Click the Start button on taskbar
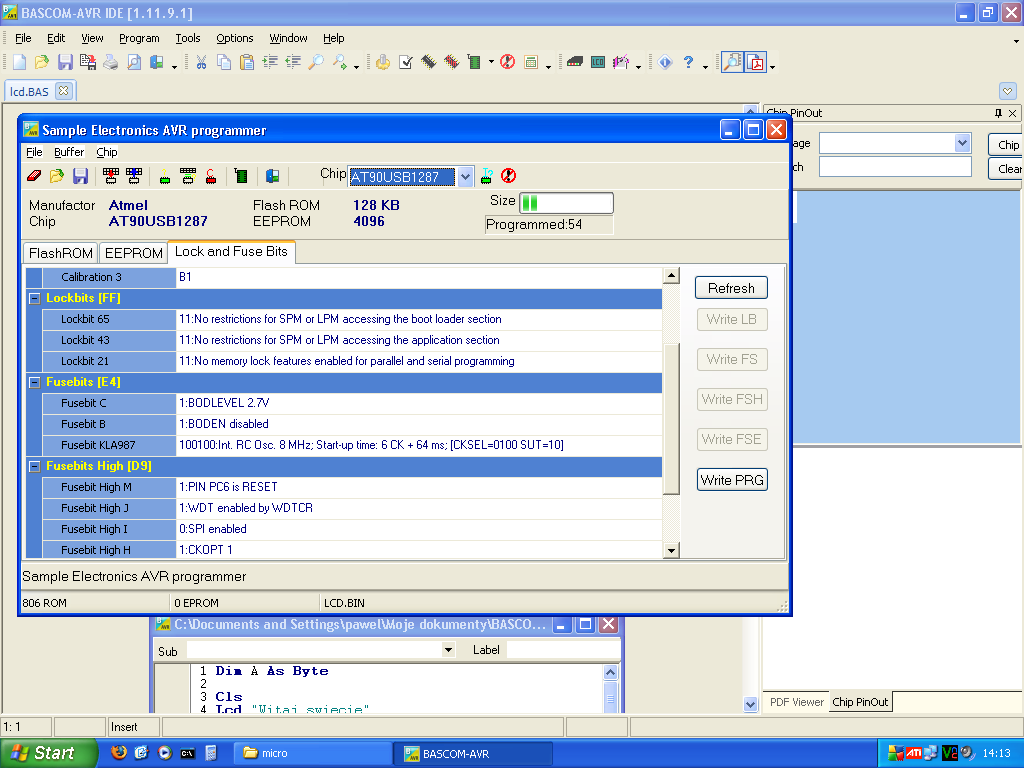Viewport: 1024px width, 768px height. click(48, 753)
